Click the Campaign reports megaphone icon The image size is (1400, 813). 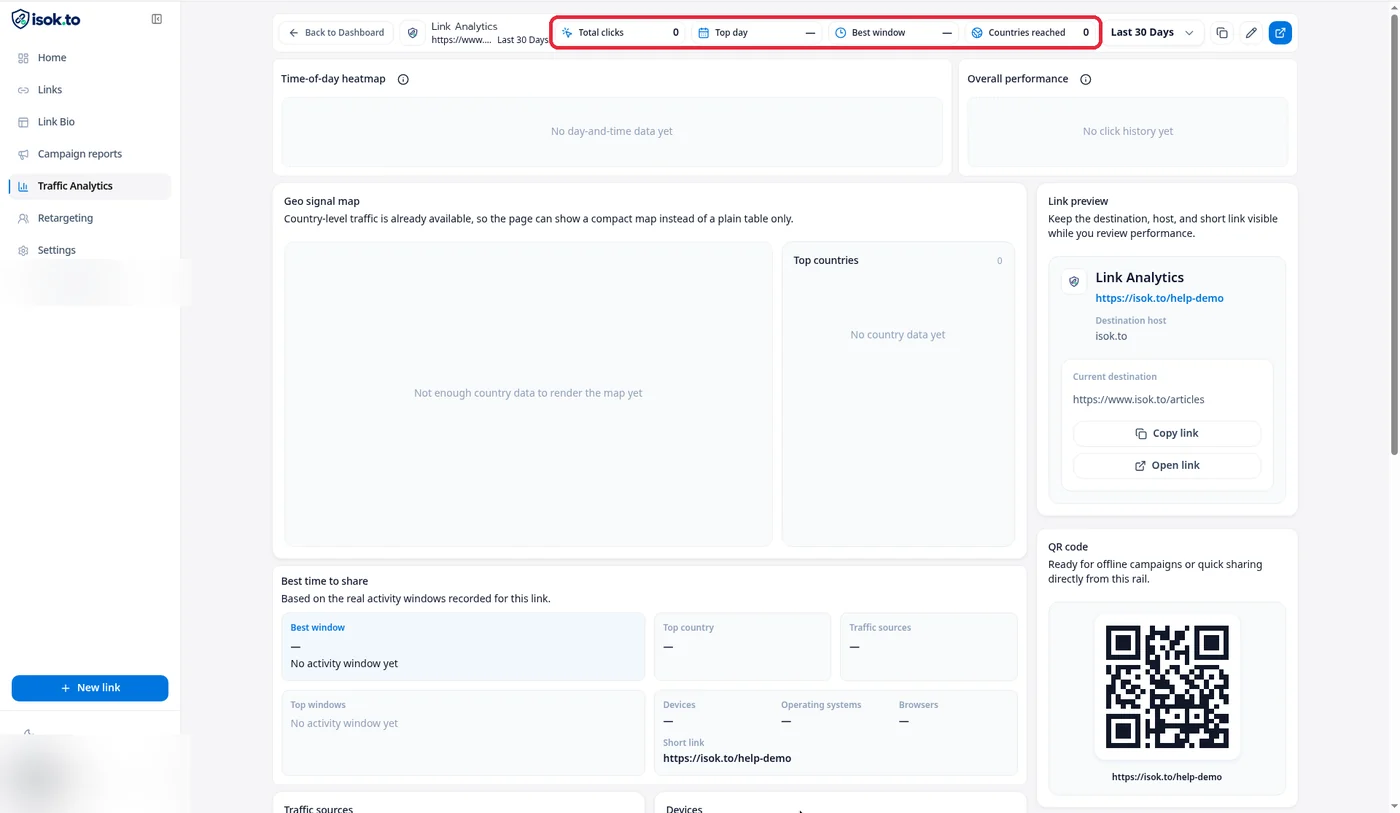coord(23,154)
